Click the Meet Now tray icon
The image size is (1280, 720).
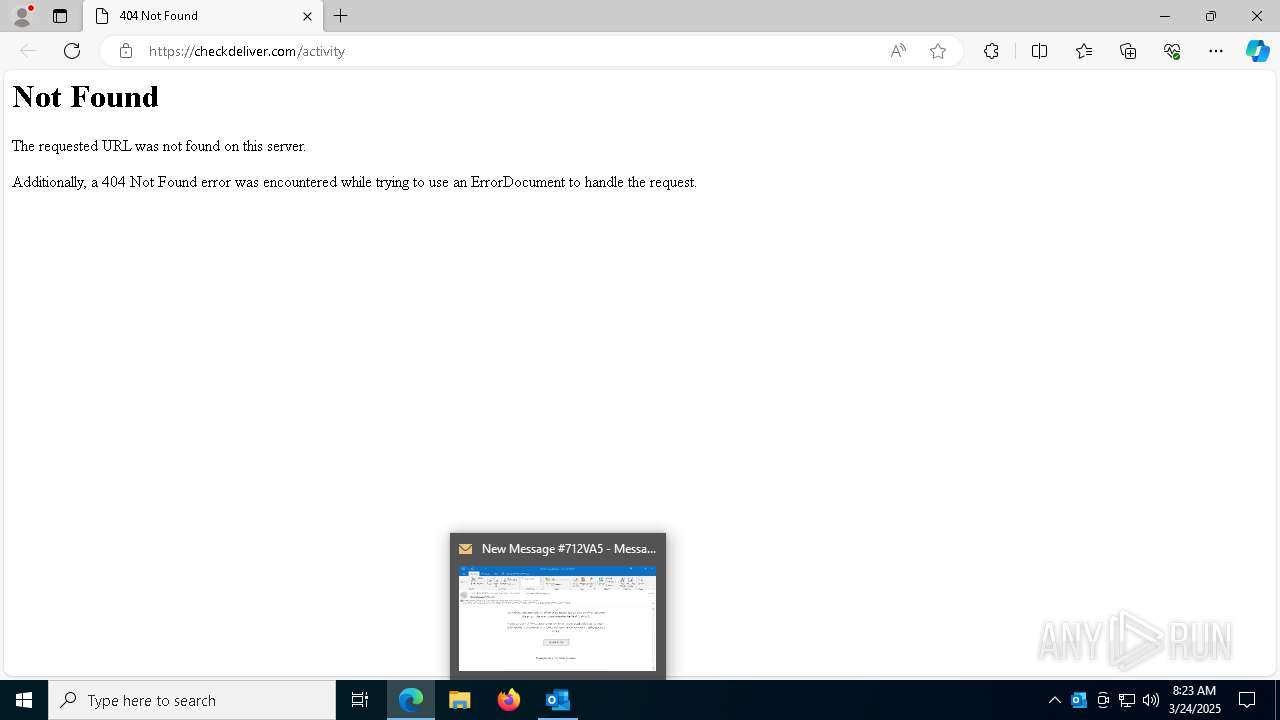pyautogui.click(x=1103, y=700)
